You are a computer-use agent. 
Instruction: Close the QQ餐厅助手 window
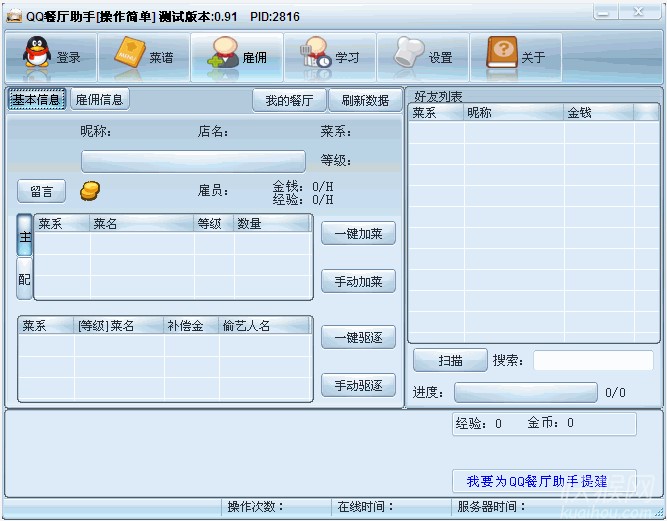(x=639, y=12)
